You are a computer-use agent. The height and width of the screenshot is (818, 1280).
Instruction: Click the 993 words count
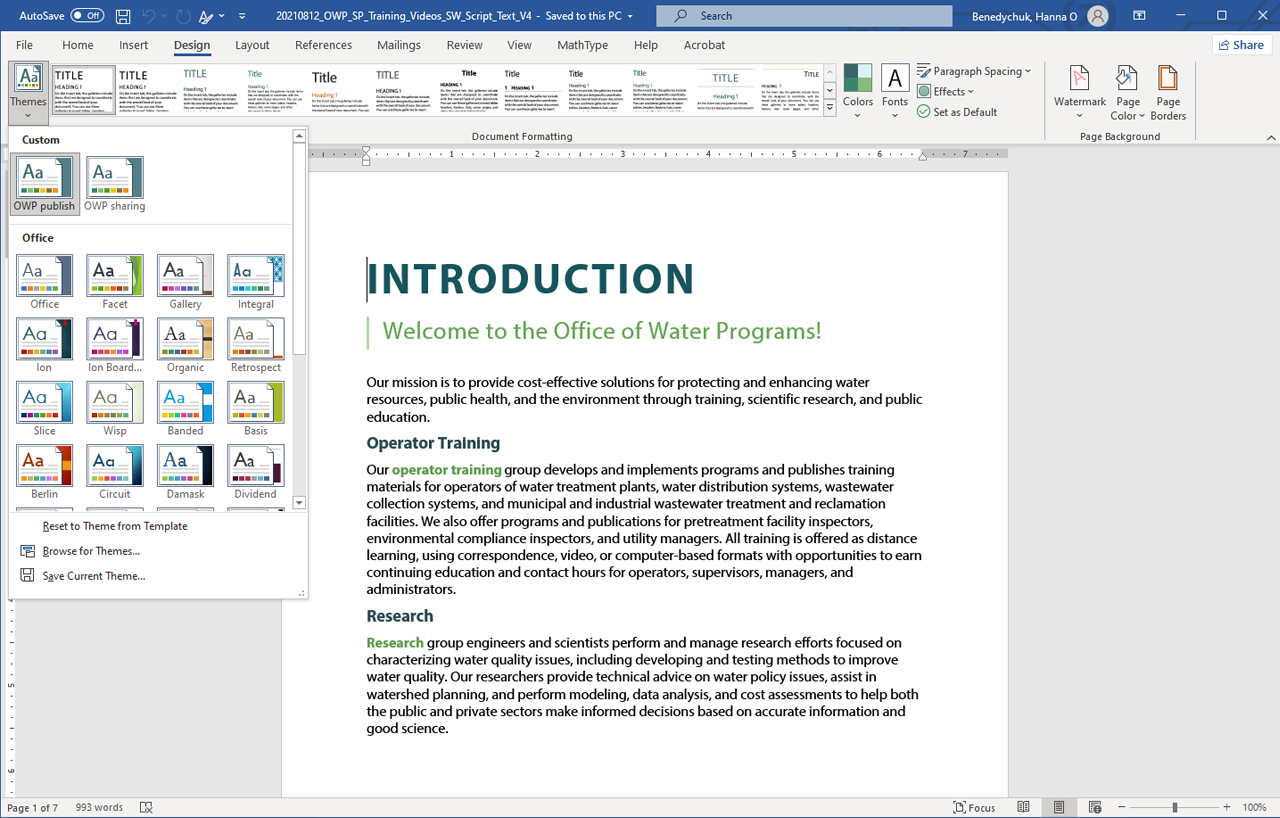tap(99, 807)
